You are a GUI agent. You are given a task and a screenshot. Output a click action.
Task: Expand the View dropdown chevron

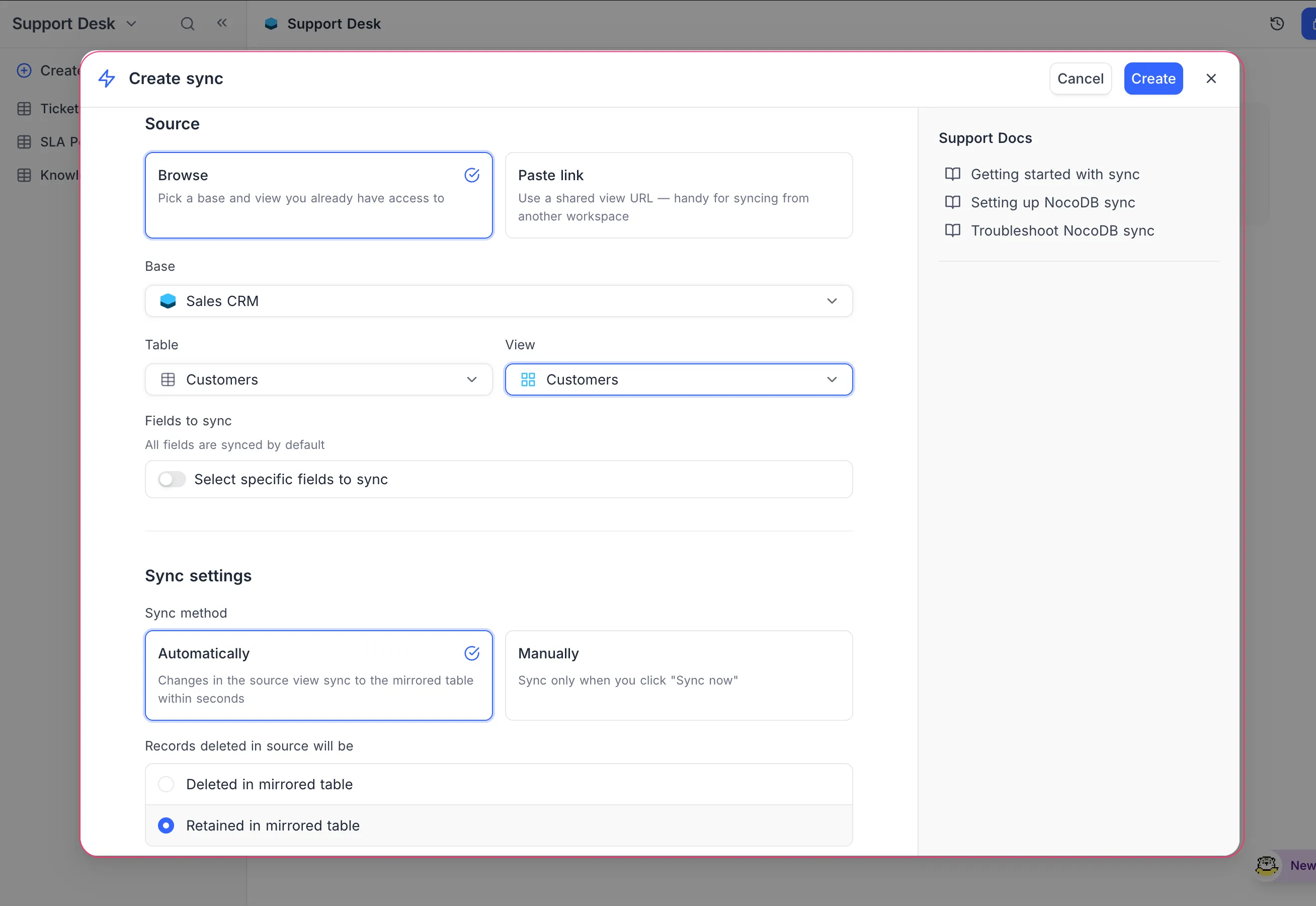[832, 379]
